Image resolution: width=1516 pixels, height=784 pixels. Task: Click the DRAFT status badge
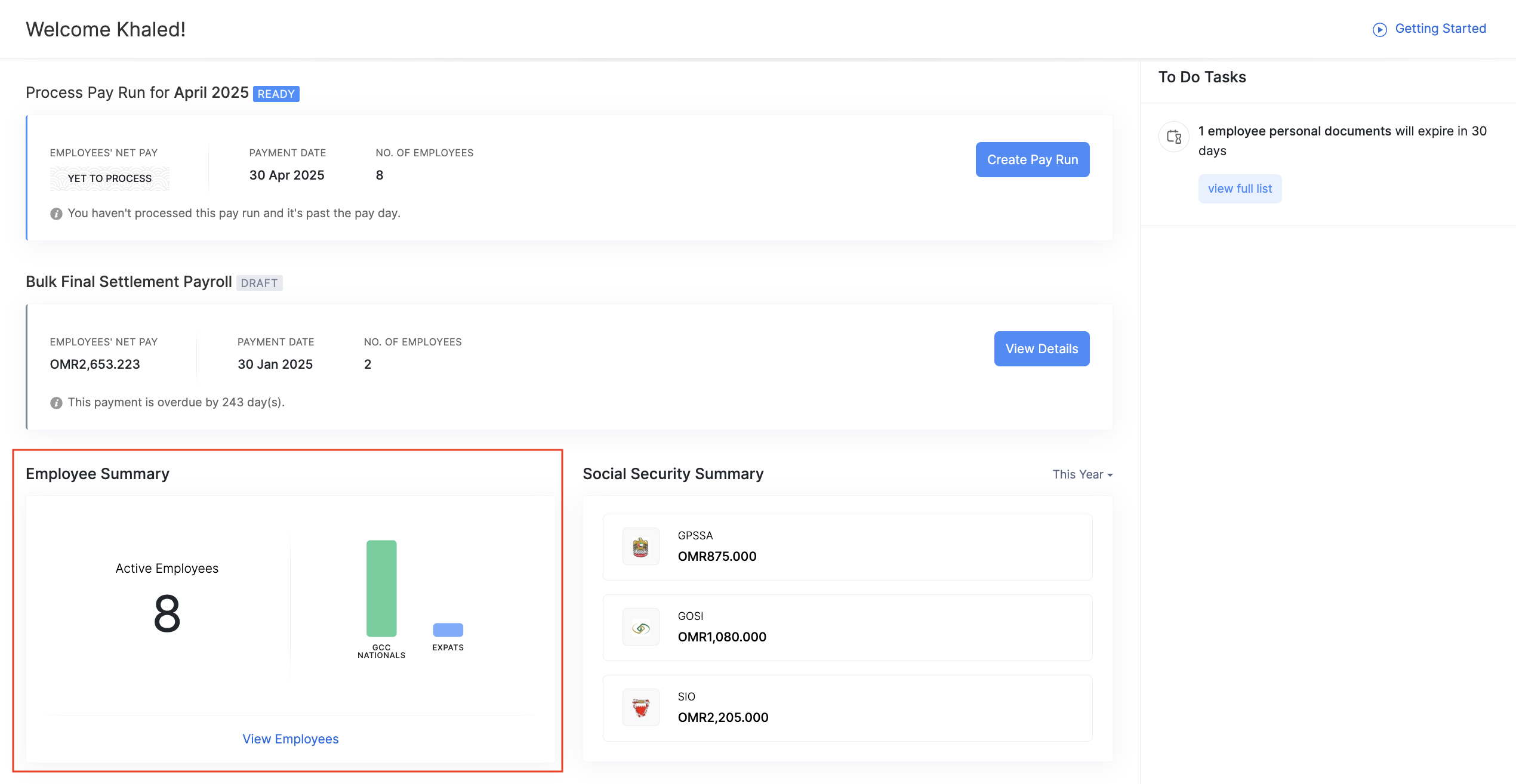259,283
